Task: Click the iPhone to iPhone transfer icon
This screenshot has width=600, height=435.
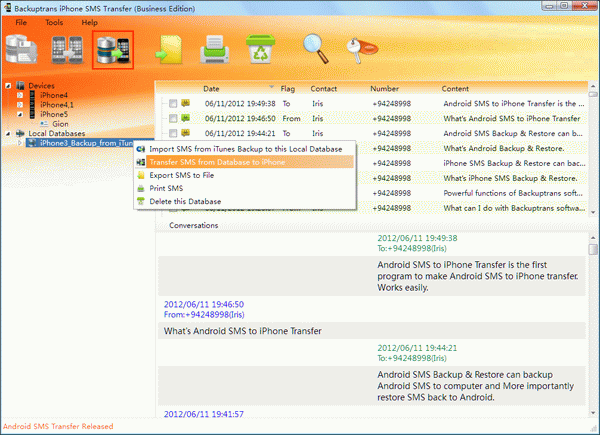Action: (67, 50)
